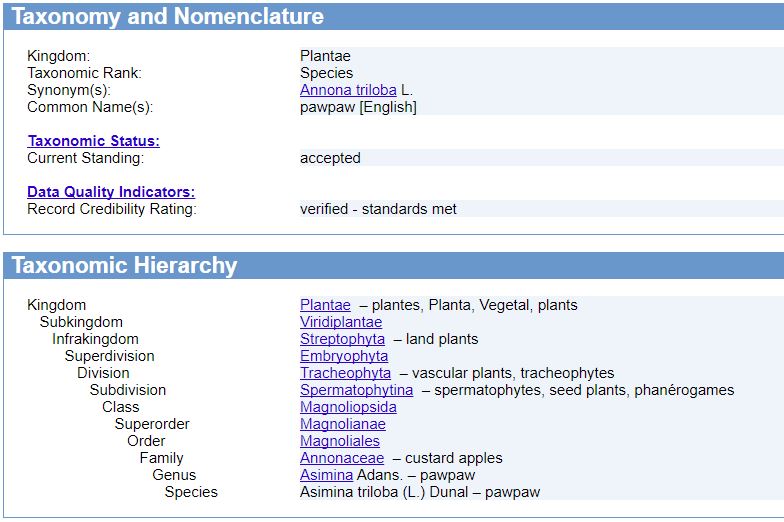The image size is (784, 522).
Task: Click the 'accepted' current standing value
Action: tap(330, 158)
